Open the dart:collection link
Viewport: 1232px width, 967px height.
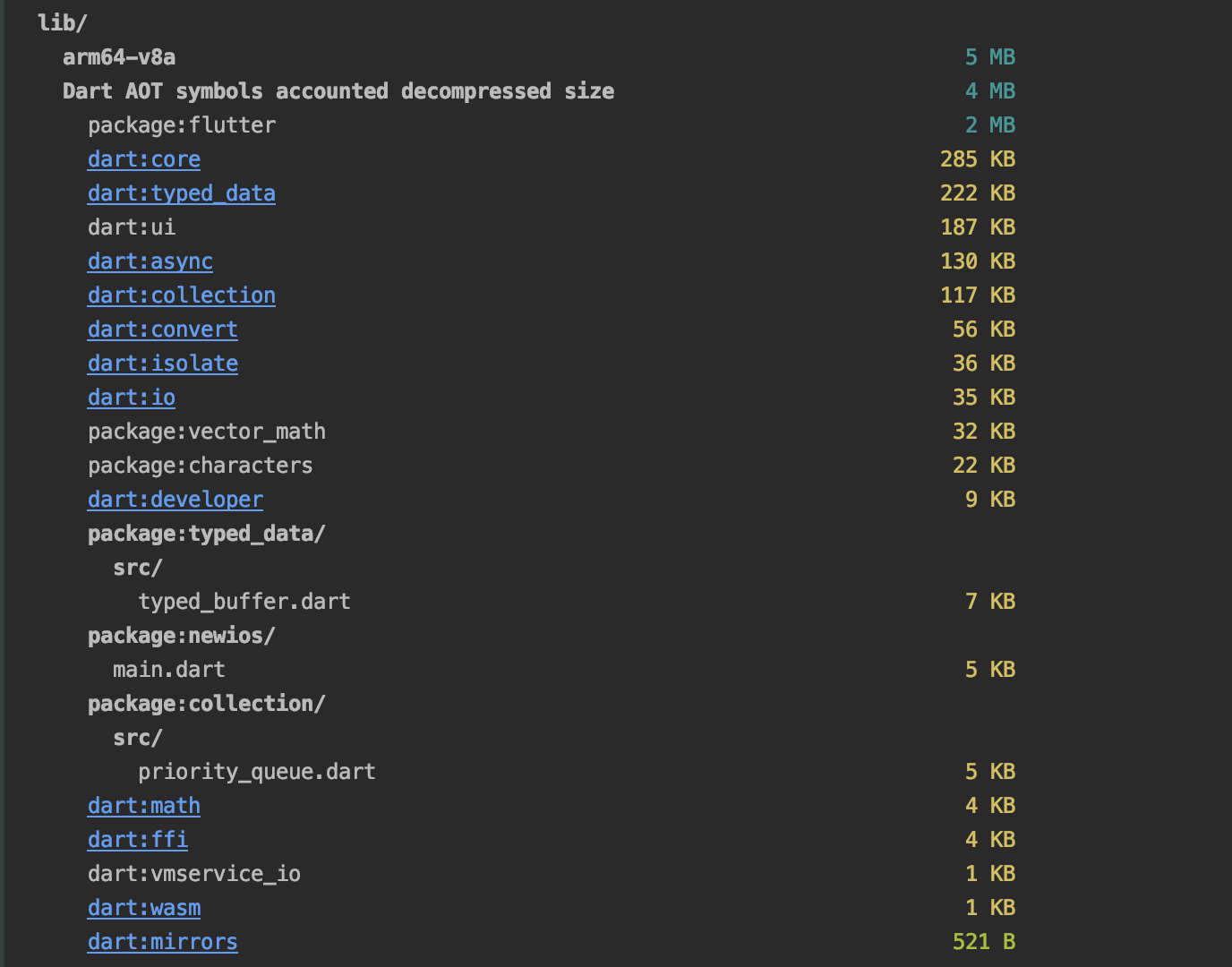tap(182, 295)
